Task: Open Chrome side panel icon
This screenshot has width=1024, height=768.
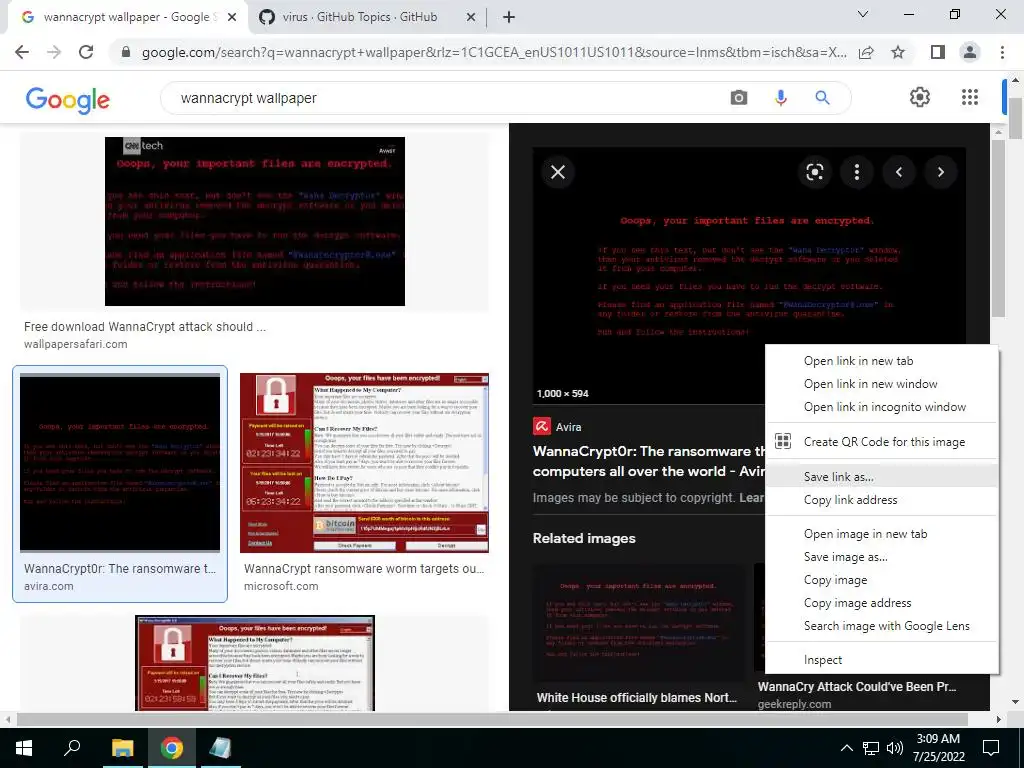Action: click(x=938, y=52)
